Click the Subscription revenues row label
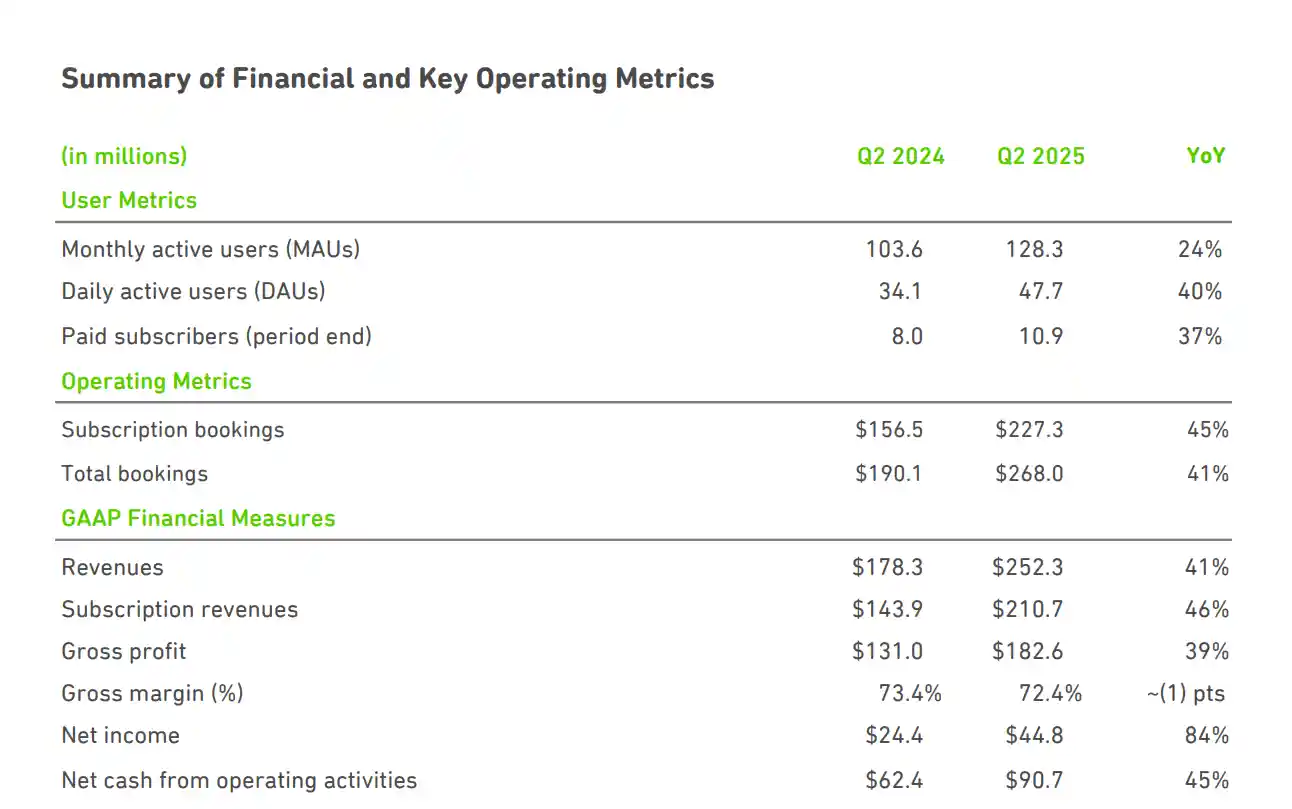Viewport: 1292px width, 809px height. point(179,610)
